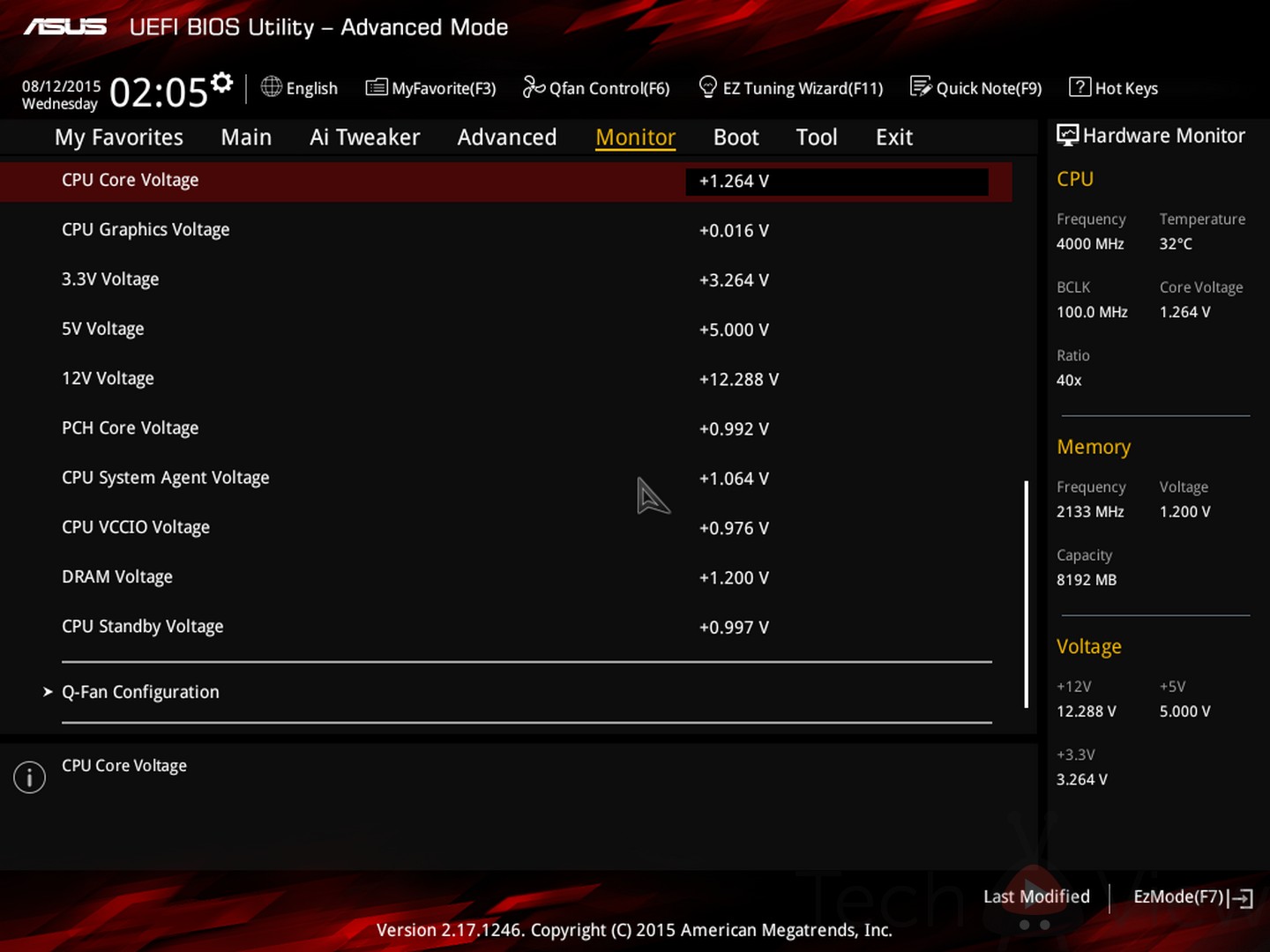Select the 5V Voltage row
1270x952 pixels.
(x=506, y=329)
